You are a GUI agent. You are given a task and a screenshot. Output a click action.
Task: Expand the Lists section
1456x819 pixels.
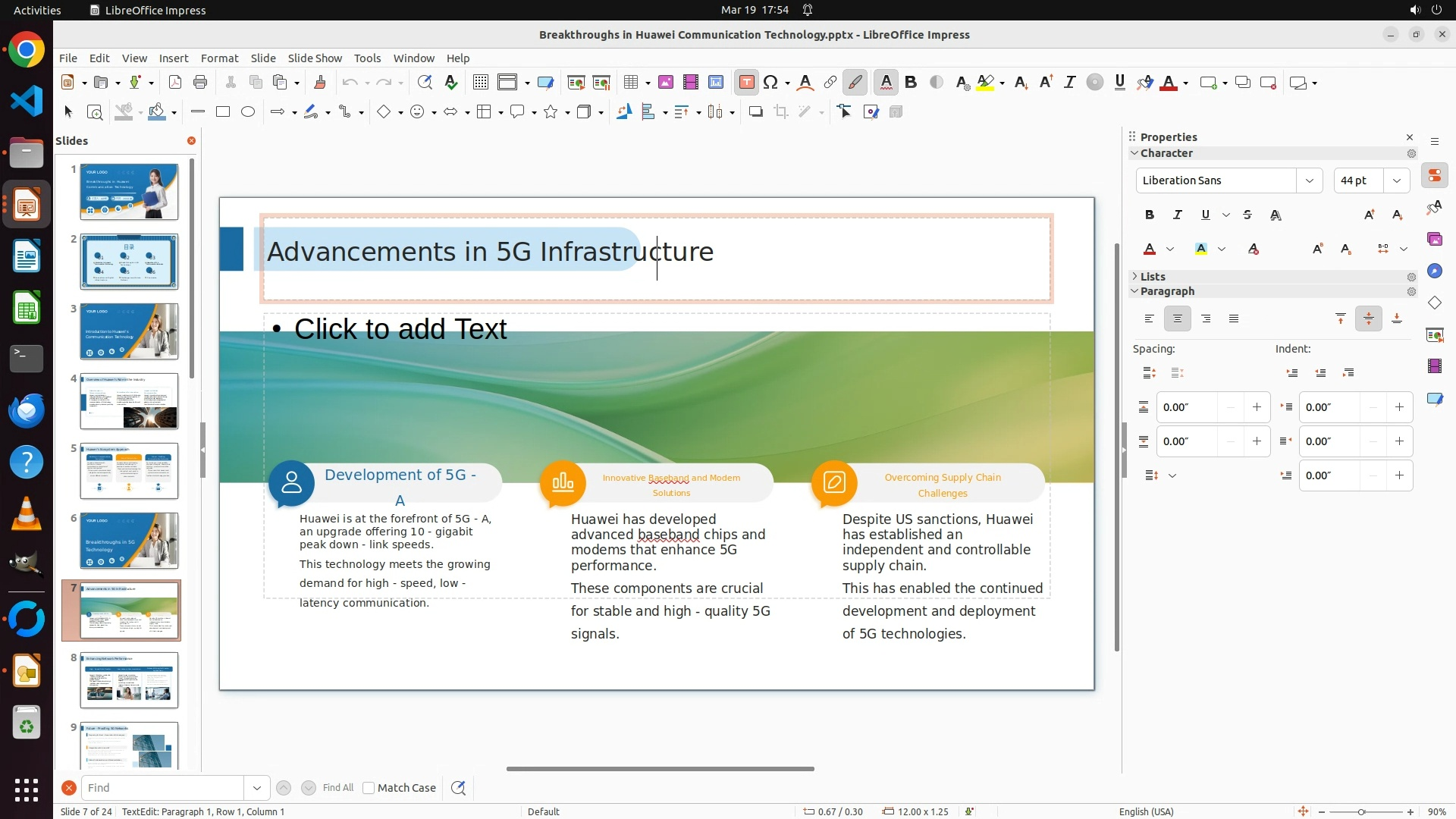[1153, 277]
